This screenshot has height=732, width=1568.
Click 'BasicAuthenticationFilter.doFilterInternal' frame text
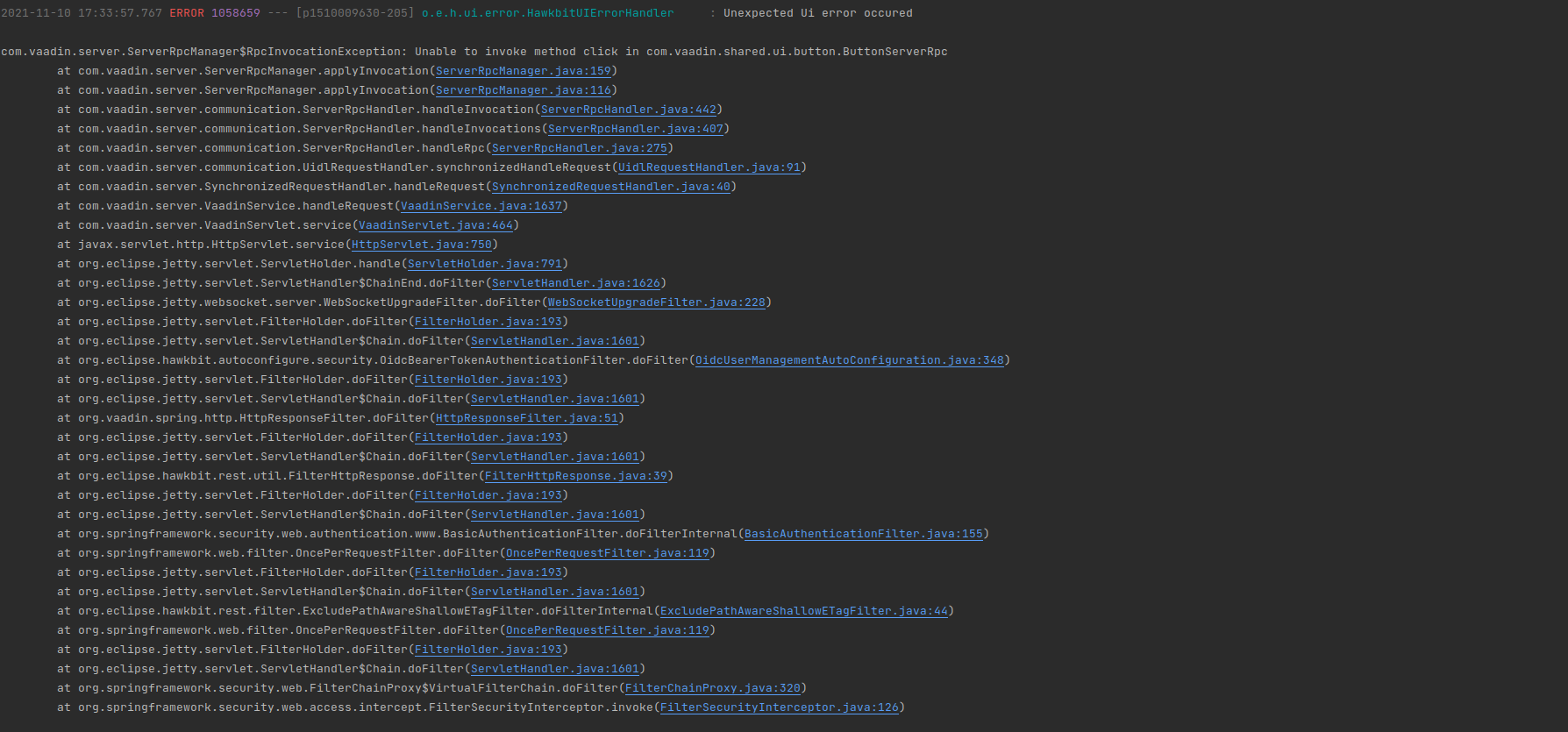[590, 534]
